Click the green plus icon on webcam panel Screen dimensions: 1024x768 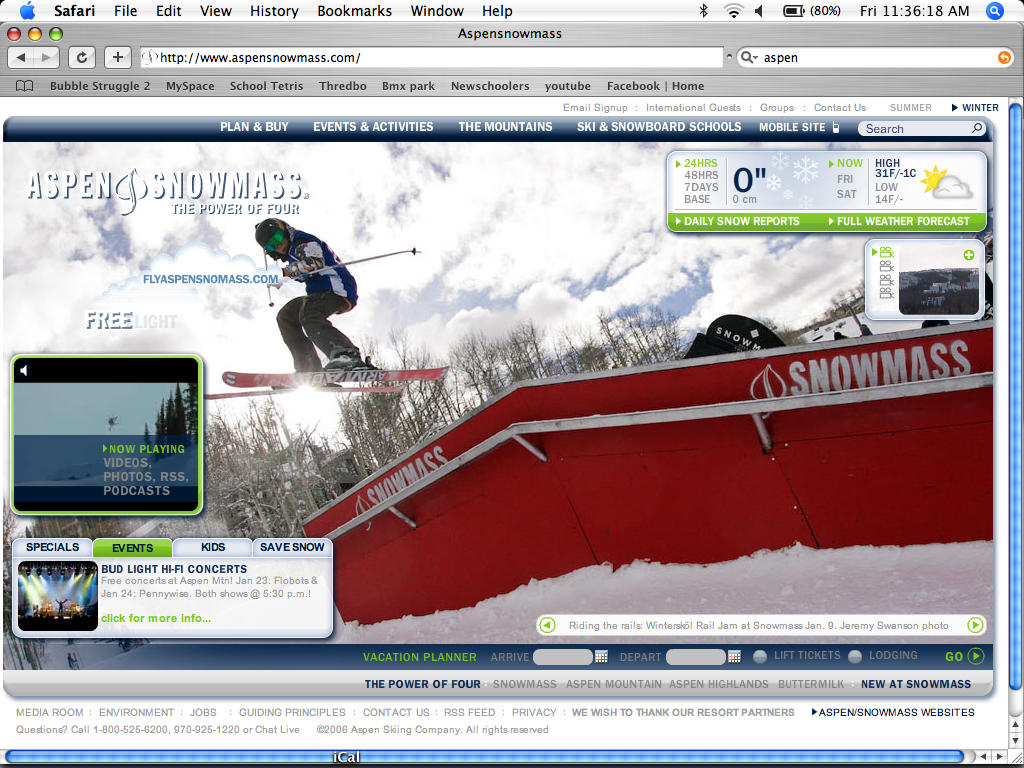(968, 255)
